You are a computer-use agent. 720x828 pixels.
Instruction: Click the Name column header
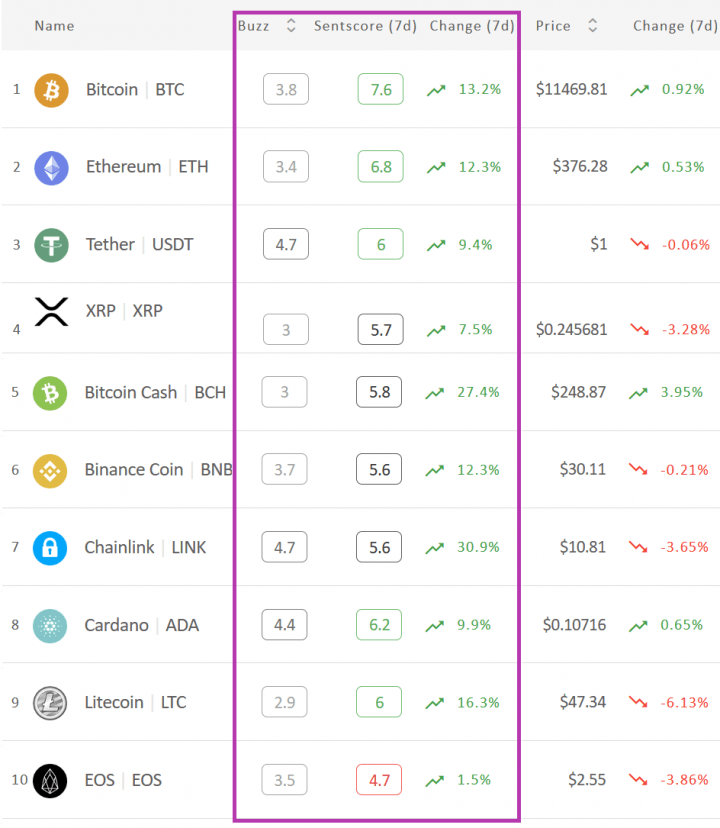tap(54, 26)
